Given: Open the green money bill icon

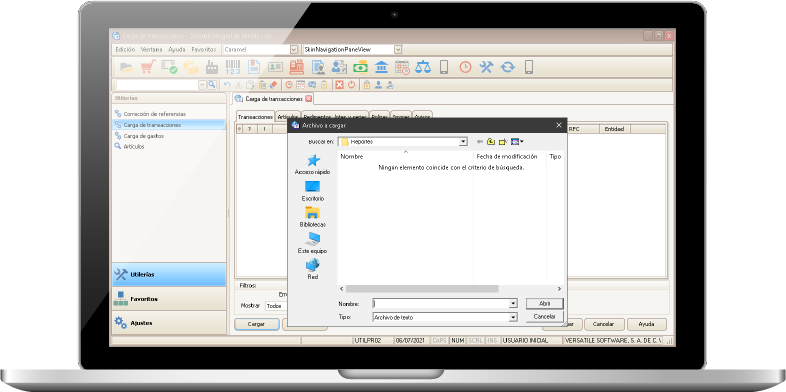Looking at the screenshot, I should (x=360, y=67).
